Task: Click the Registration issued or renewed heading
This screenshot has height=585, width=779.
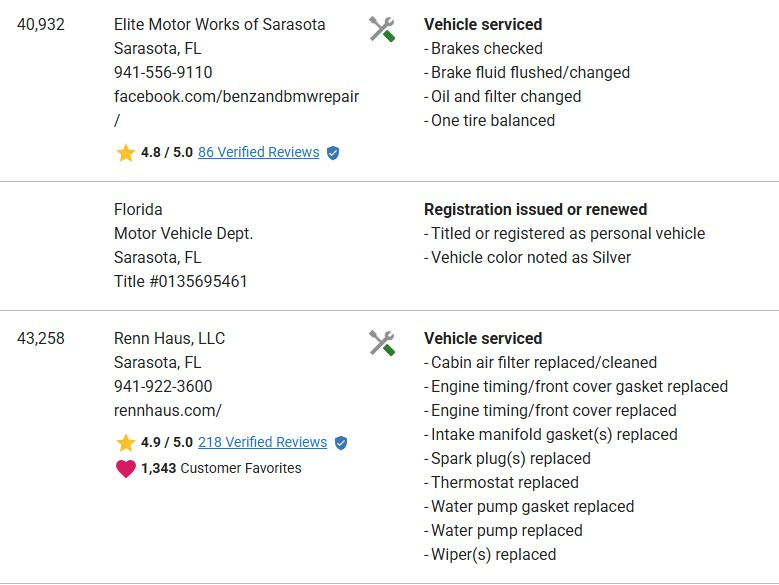Action: [535, 210]
